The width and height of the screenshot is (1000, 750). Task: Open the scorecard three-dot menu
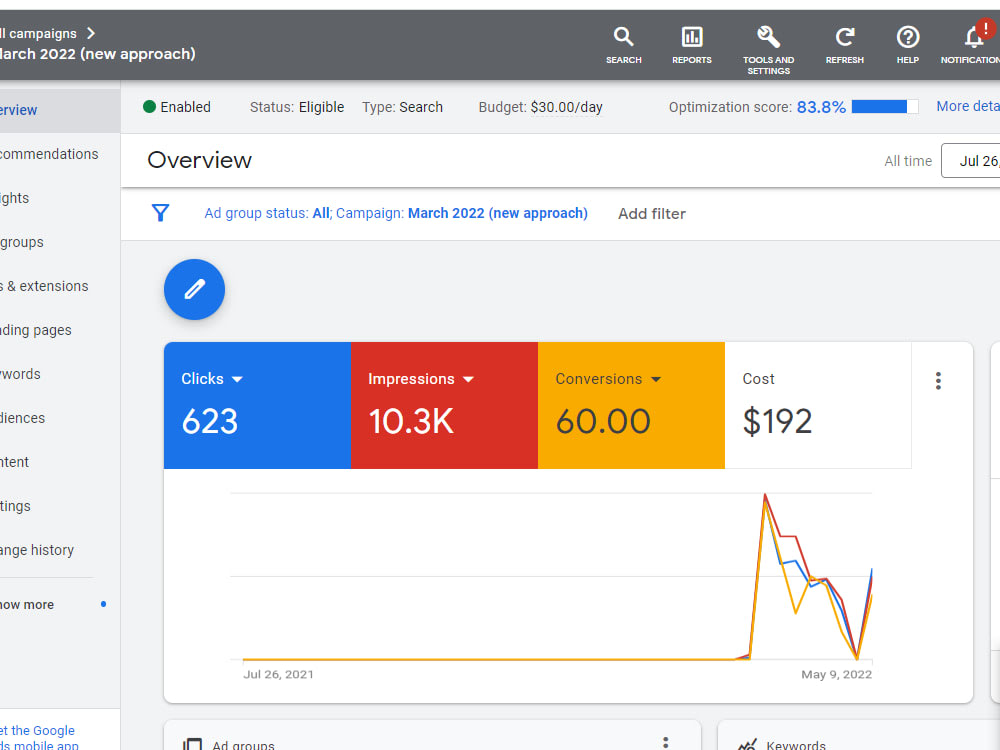point(938,381)
